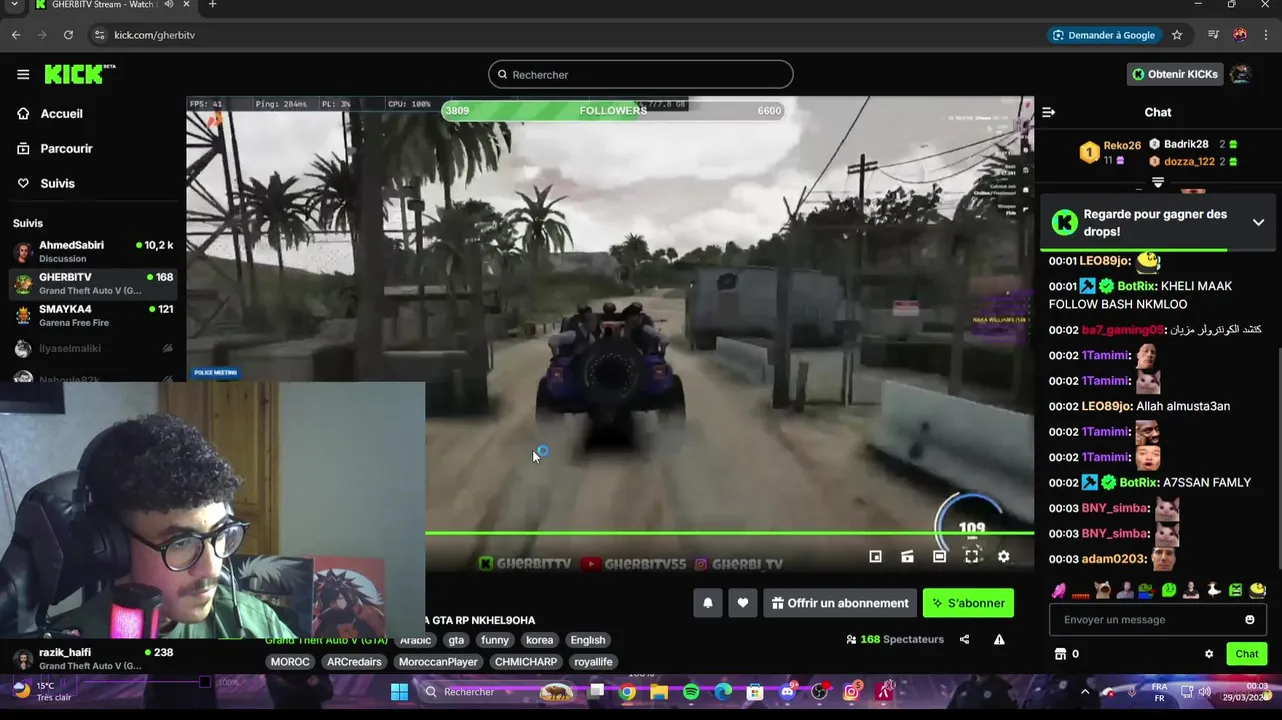The image size is (1282, 720).
Task: Select the cat quick emote
Action: click(x=1102, y=590)
